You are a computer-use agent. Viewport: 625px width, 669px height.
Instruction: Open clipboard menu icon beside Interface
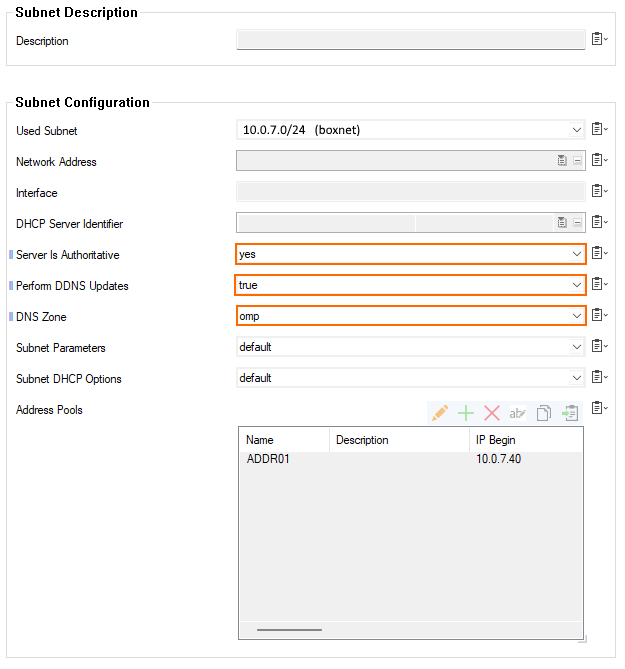pyautogui.click(x=599, y=191)
